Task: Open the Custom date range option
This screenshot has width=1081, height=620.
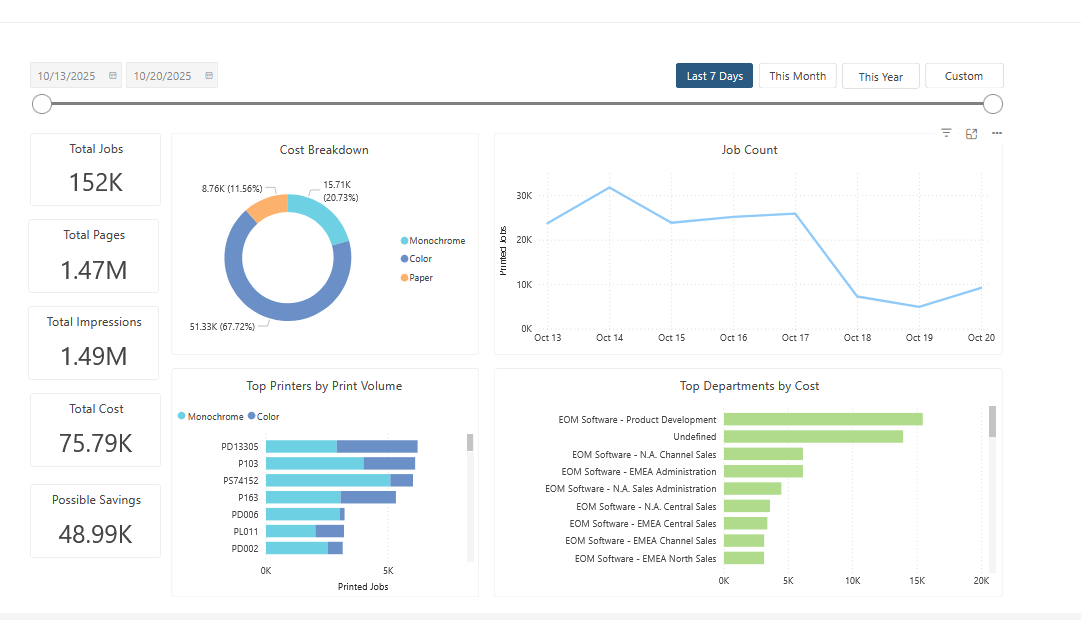Action: click(x=963, y=75)
